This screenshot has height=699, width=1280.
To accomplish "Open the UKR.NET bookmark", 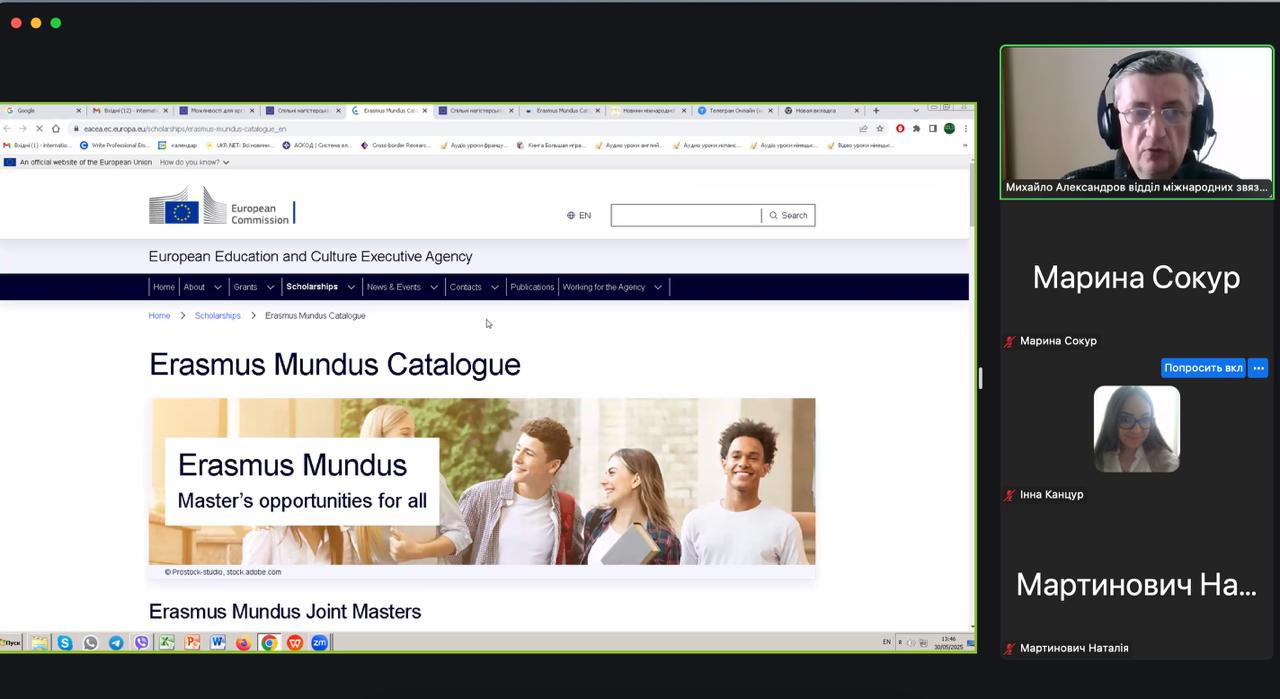I will [x=239, y=145].
